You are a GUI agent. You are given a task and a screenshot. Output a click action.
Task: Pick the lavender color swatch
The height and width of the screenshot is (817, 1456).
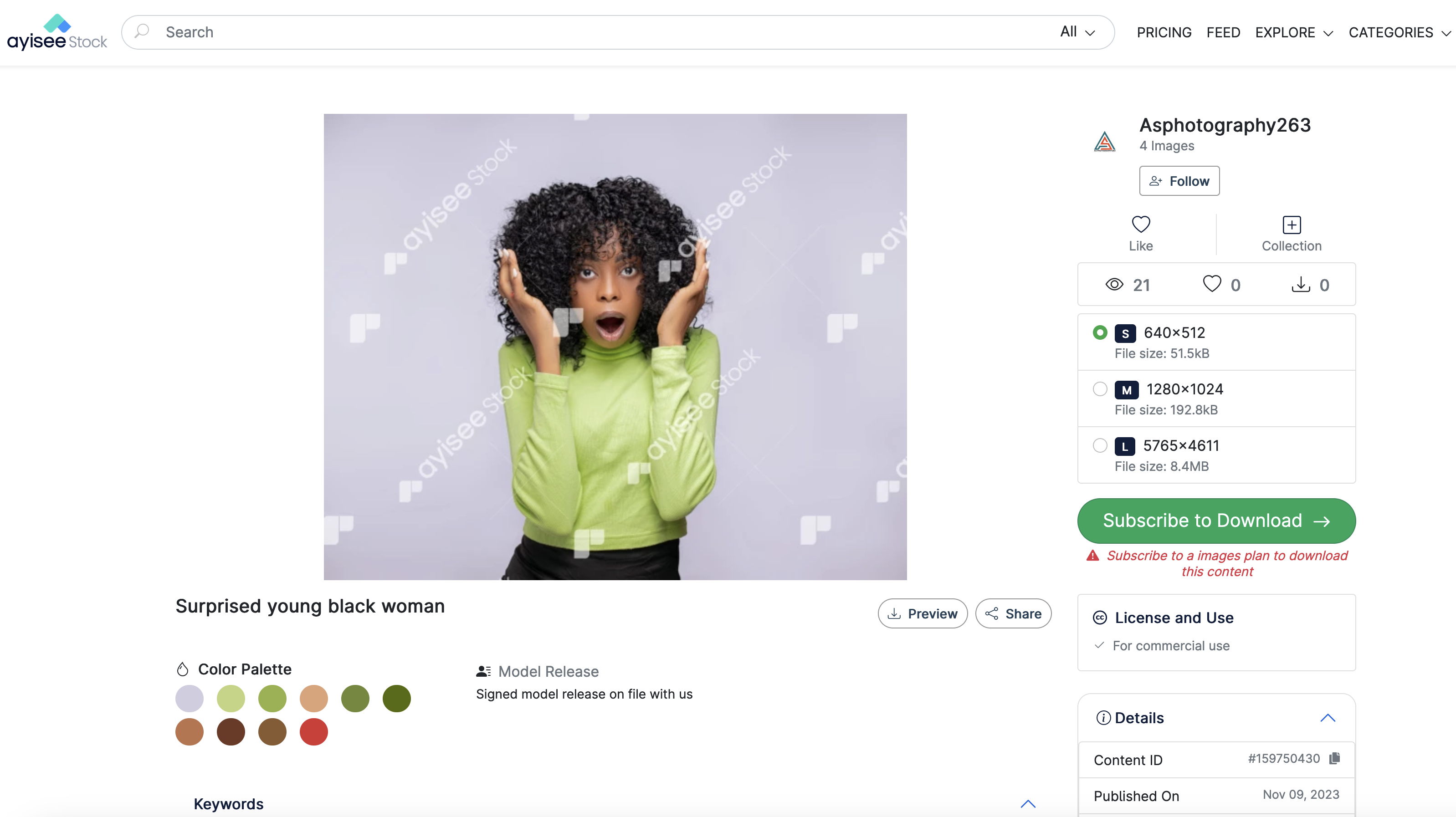coord(190,698)
